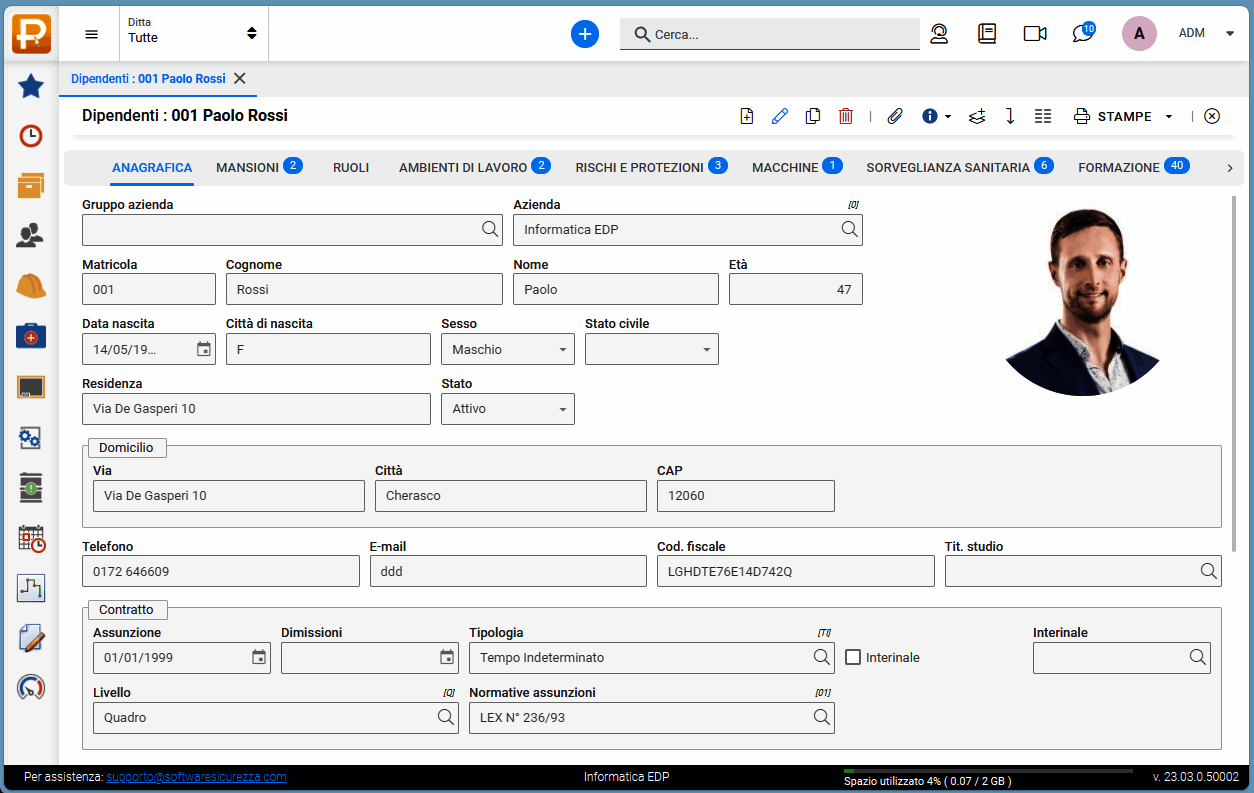Switch to the Mansioni tab

(x=247, y=167)
